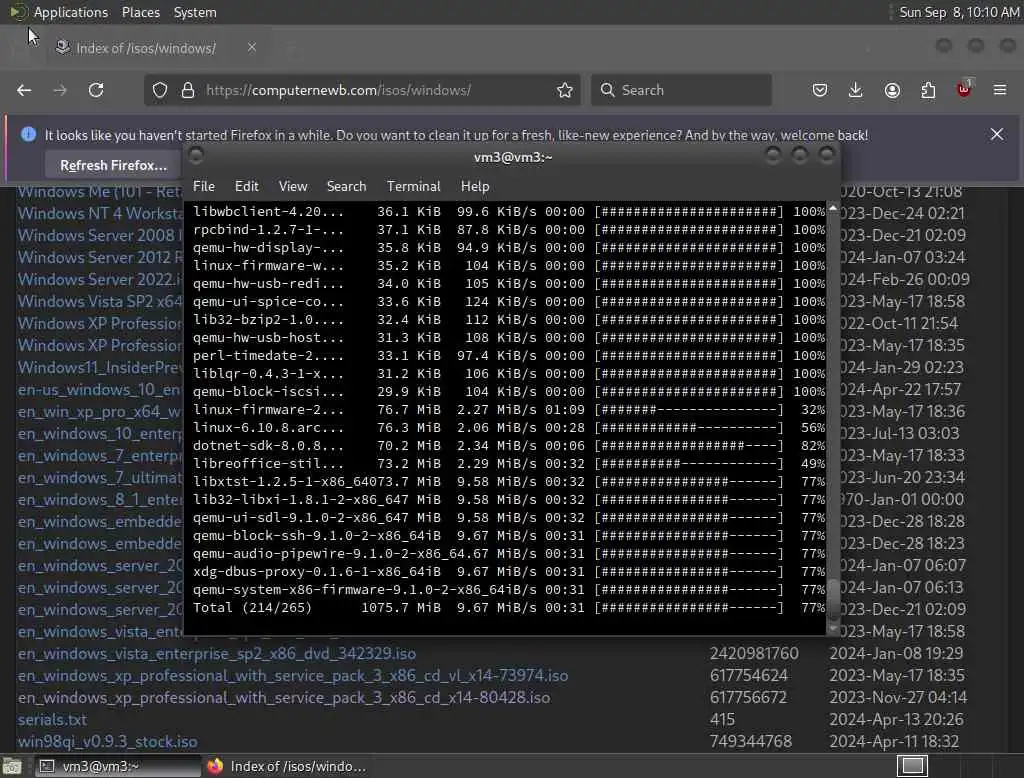1024x778 pixels.
Task: Switch to vm3@vm3:~ taskbar entry
Action: 118,766
